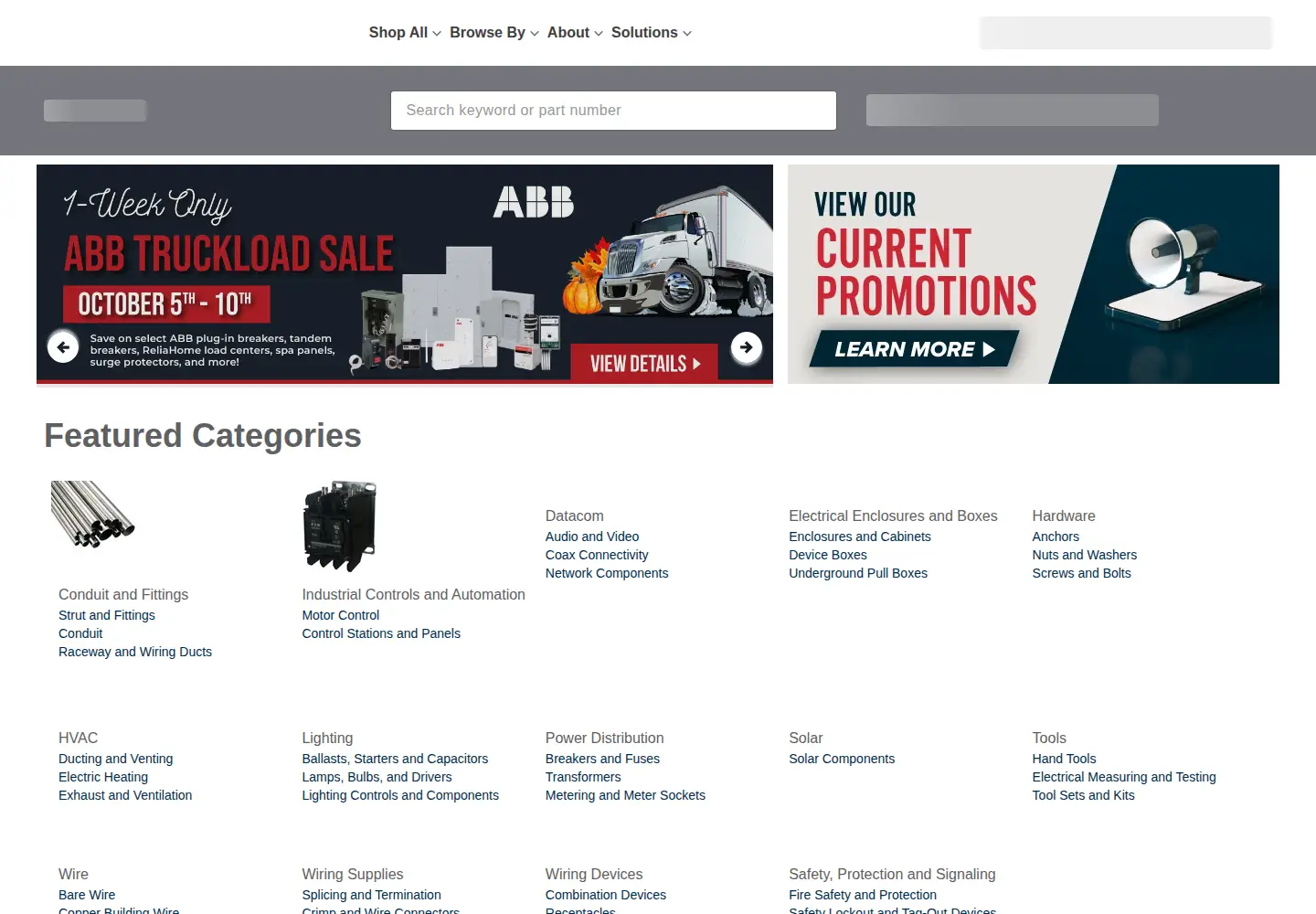The height and width of the screenshot is (914, 1316).
Task: Browse Anchors under Hardware
Action: 1056,537
